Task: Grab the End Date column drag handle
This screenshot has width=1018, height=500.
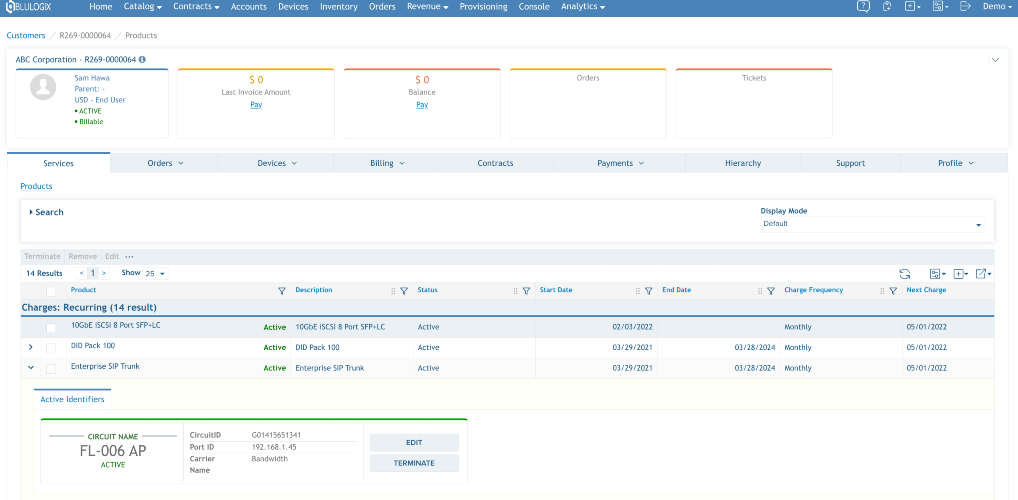Action: pos(760,291)
